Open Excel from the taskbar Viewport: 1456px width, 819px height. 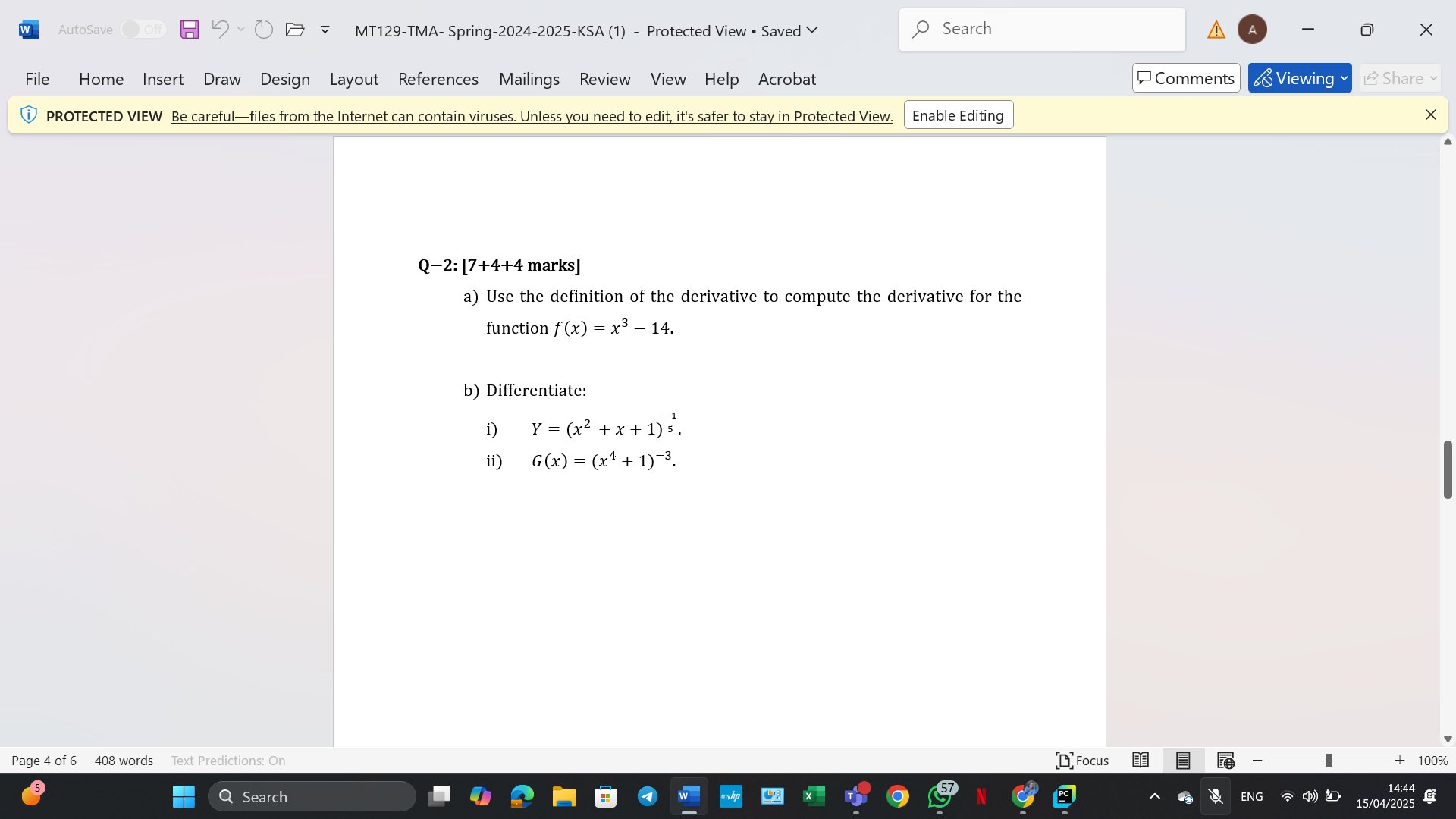click(814, 796)
